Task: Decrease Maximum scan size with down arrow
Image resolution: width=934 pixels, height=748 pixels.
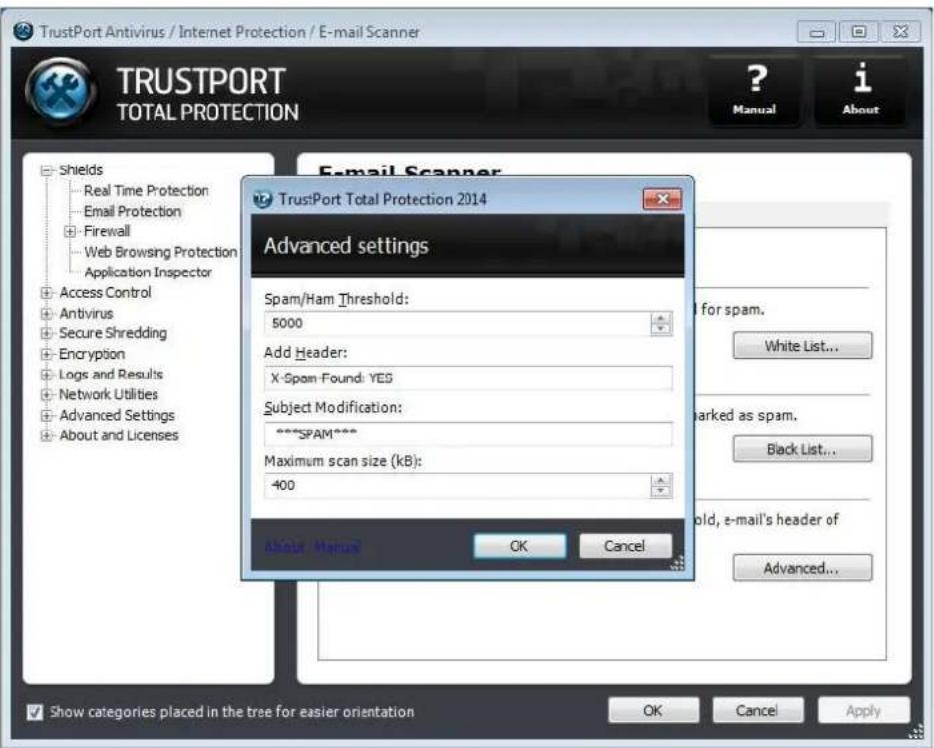Action: 661,491
